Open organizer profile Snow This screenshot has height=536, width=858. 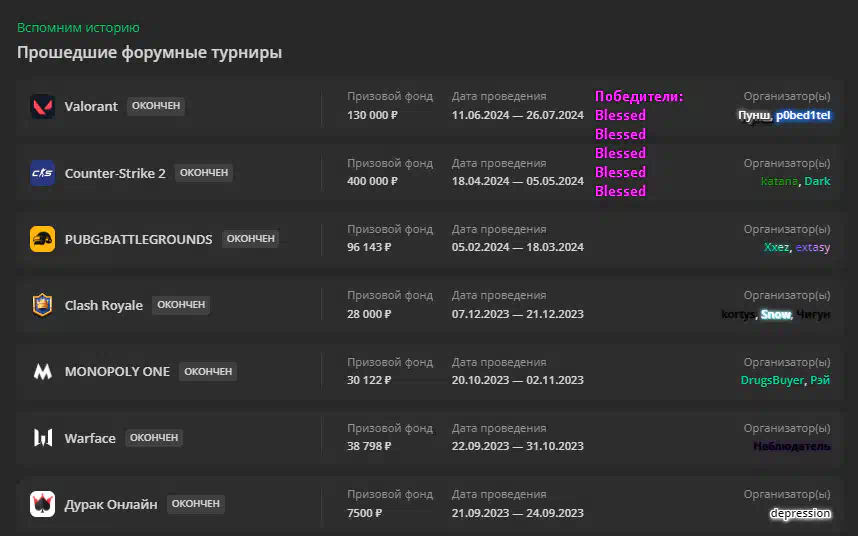[776, 314]
